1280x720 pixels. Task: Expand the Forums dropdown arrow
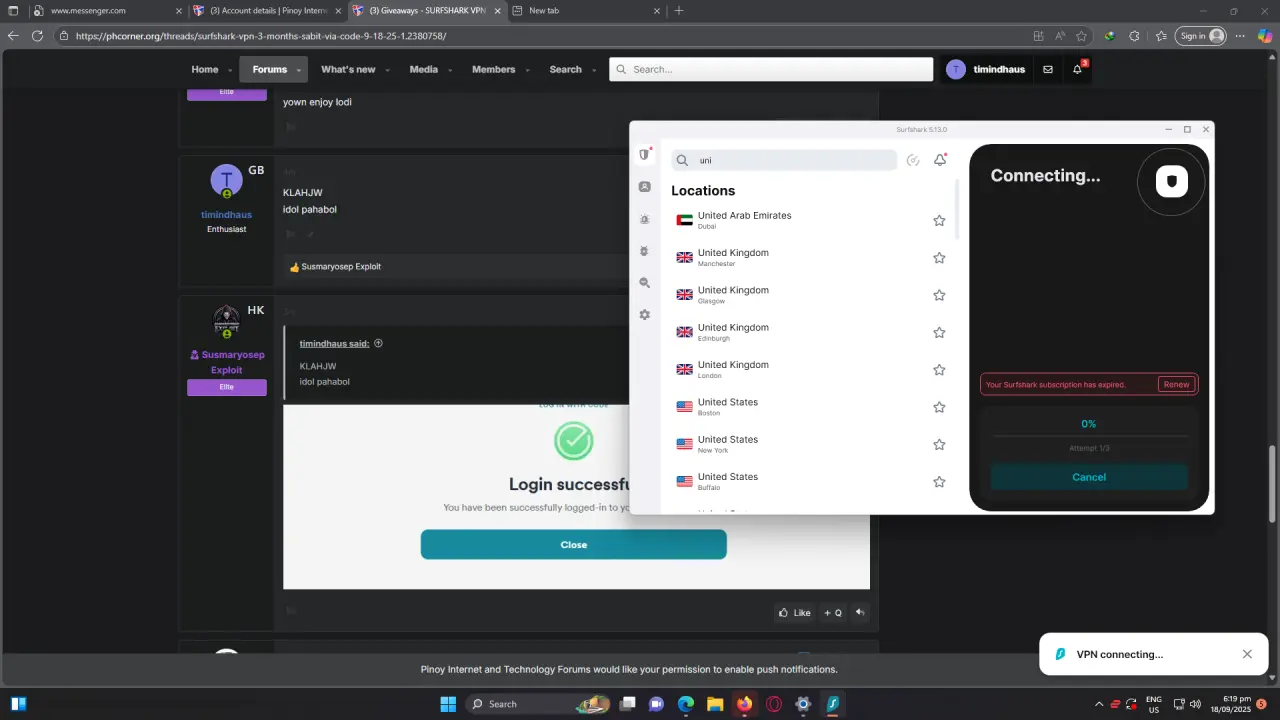[x=299, y=70]
